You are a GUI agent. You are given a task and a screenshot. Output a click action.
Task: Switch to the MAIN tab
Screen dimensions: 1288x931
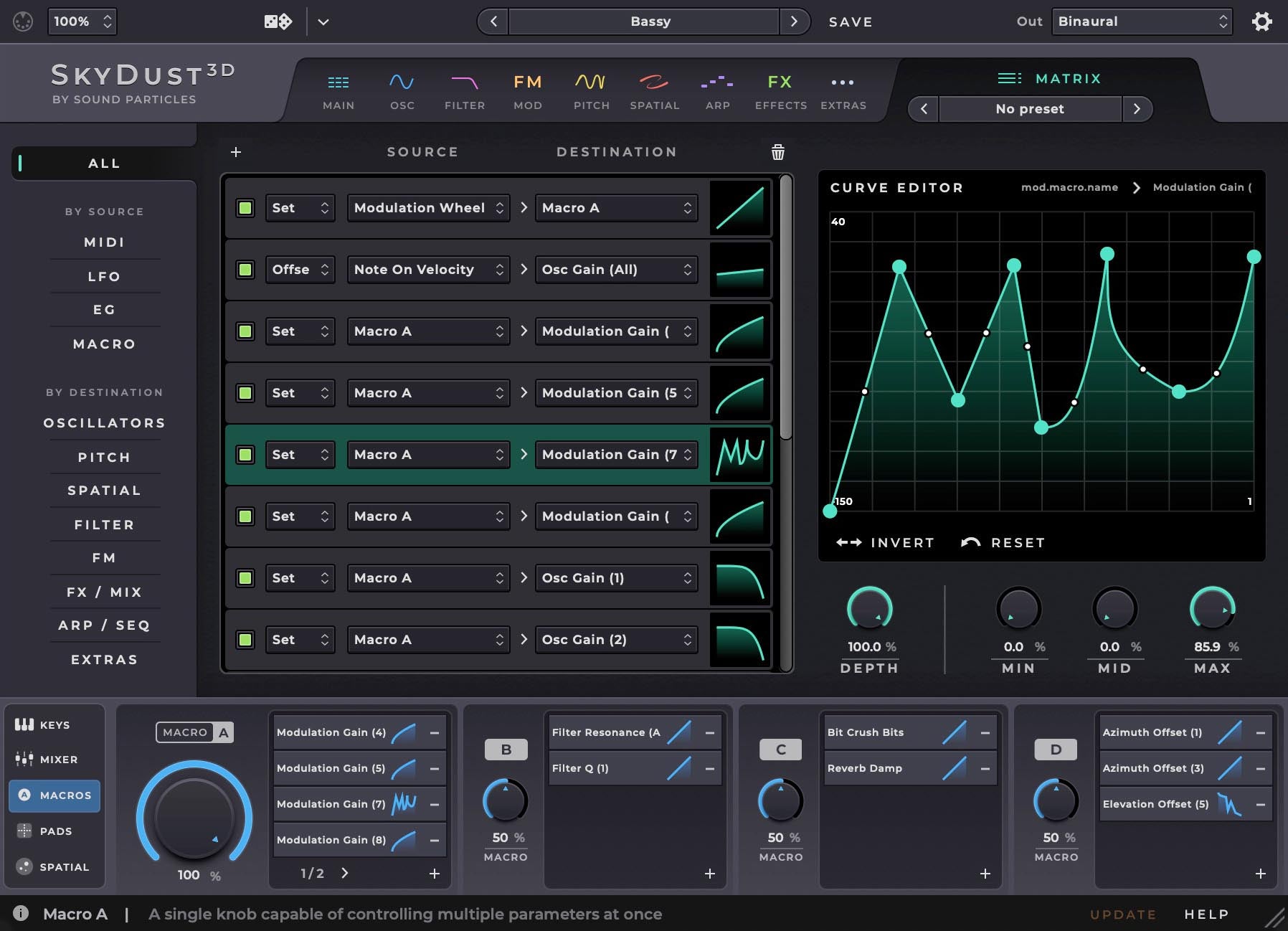coord(338,90)
